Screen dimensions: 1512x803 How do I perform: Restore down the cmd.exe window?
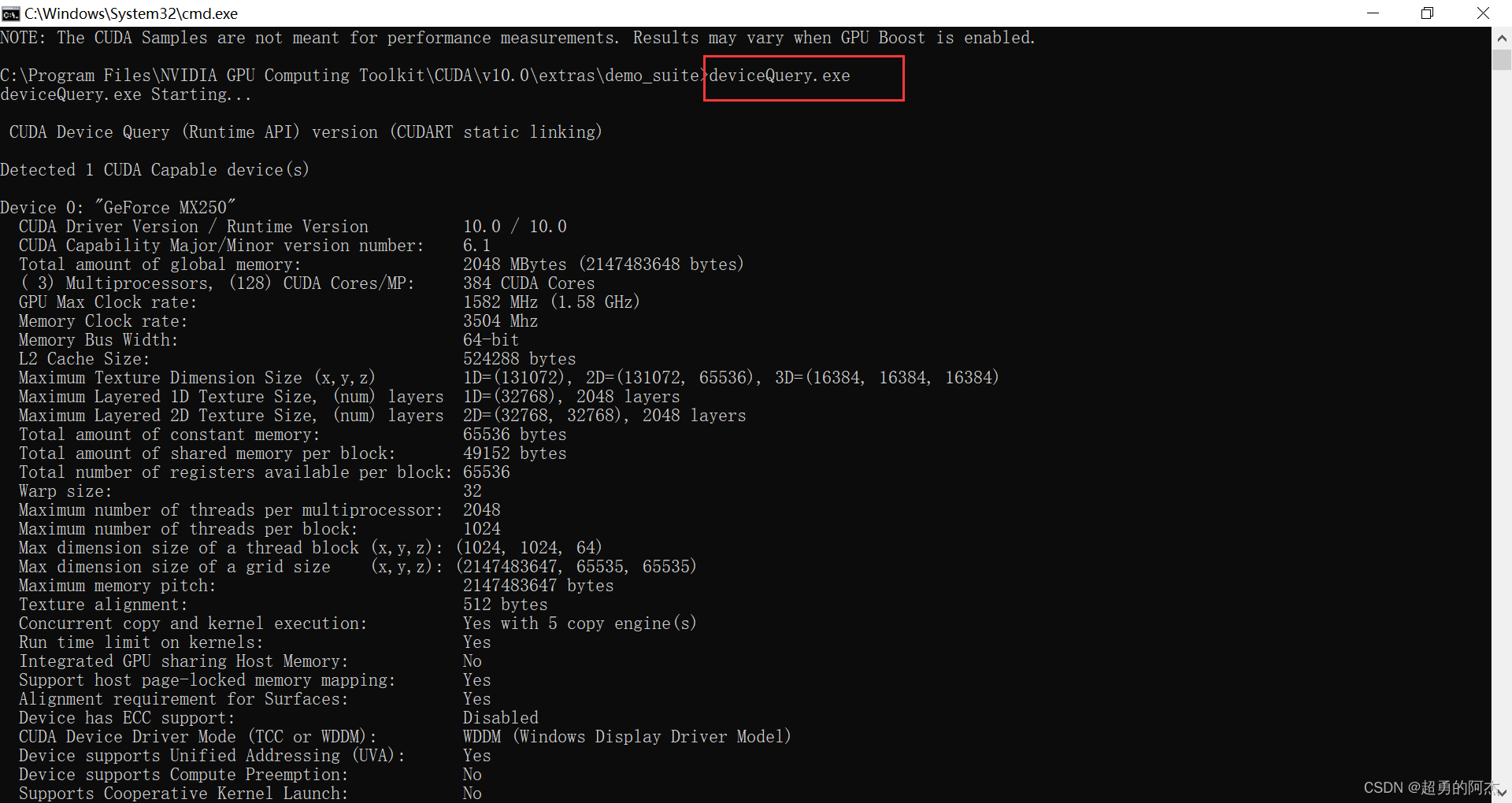1427,13
